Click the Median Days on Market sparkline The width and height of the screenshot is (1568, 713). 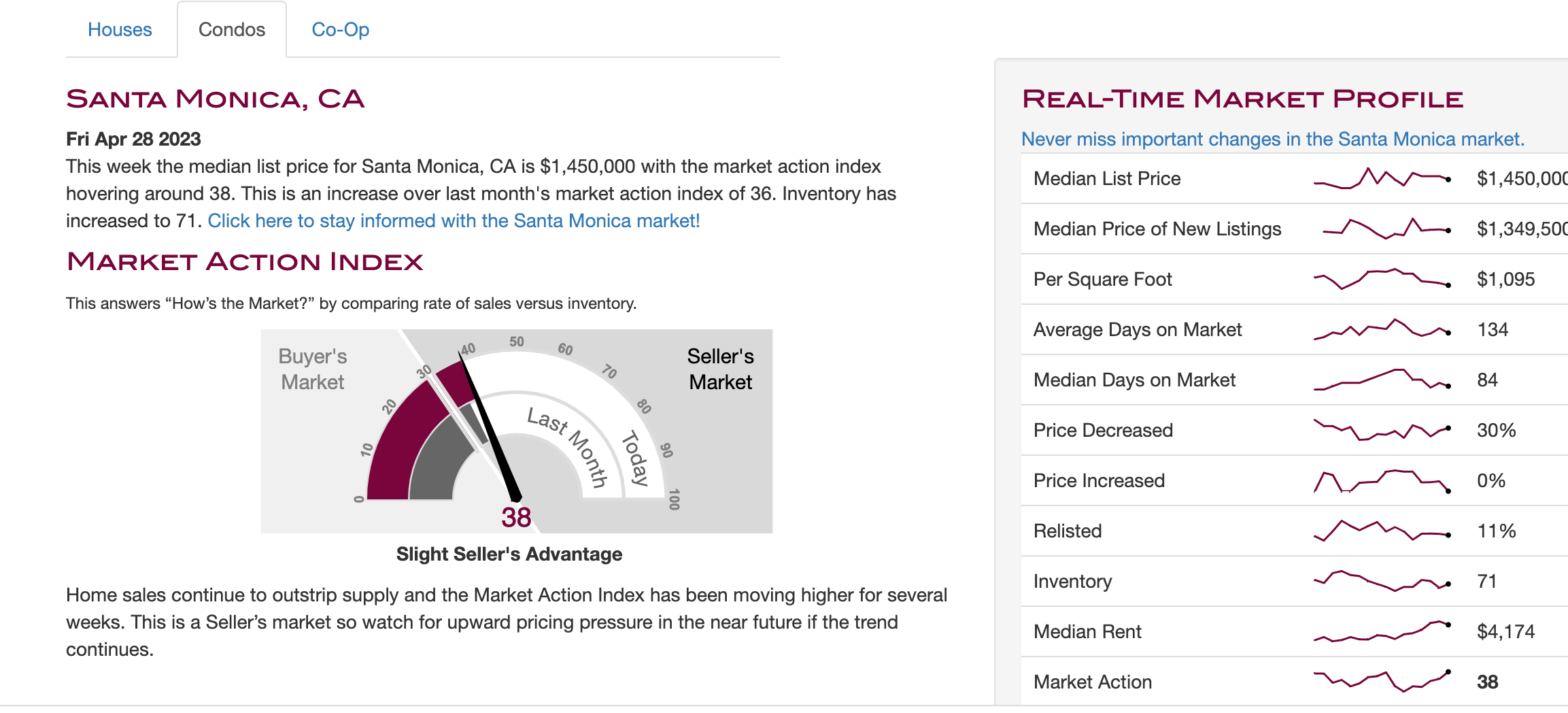(x=1382, y=380)
